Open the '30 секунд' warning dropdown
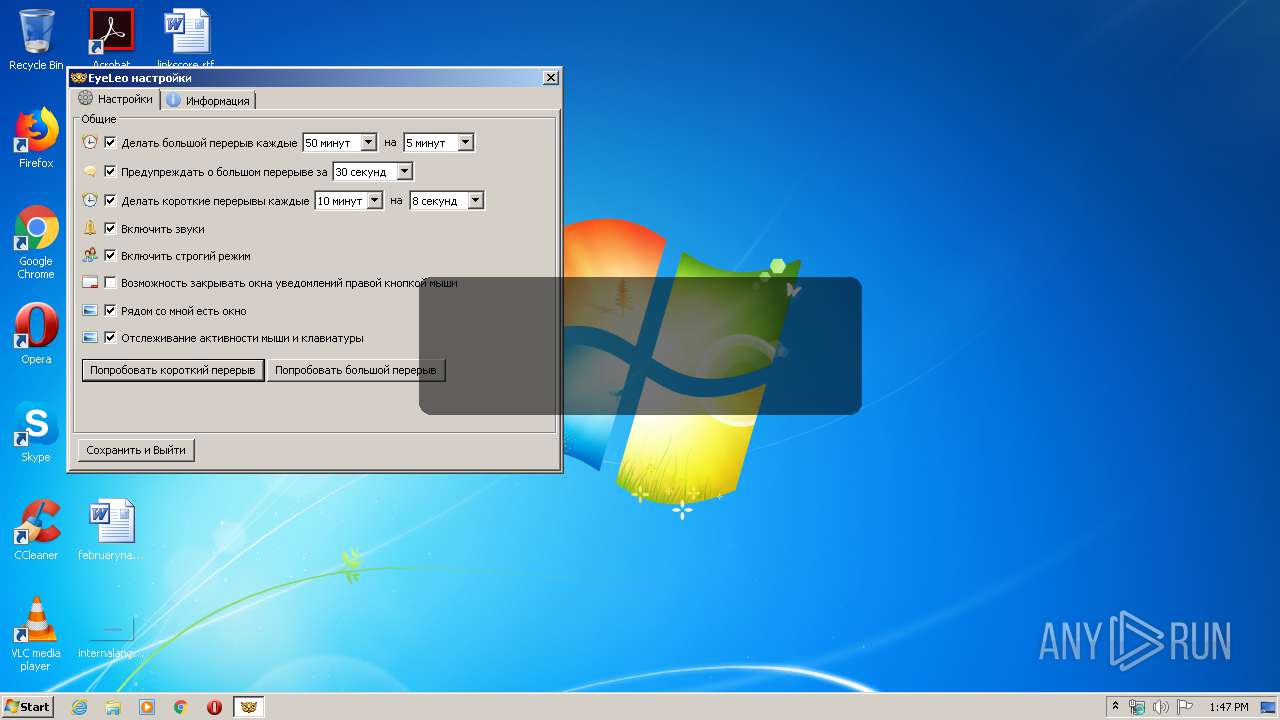This screenshot has height=720, width=1280. click(404, 172)
